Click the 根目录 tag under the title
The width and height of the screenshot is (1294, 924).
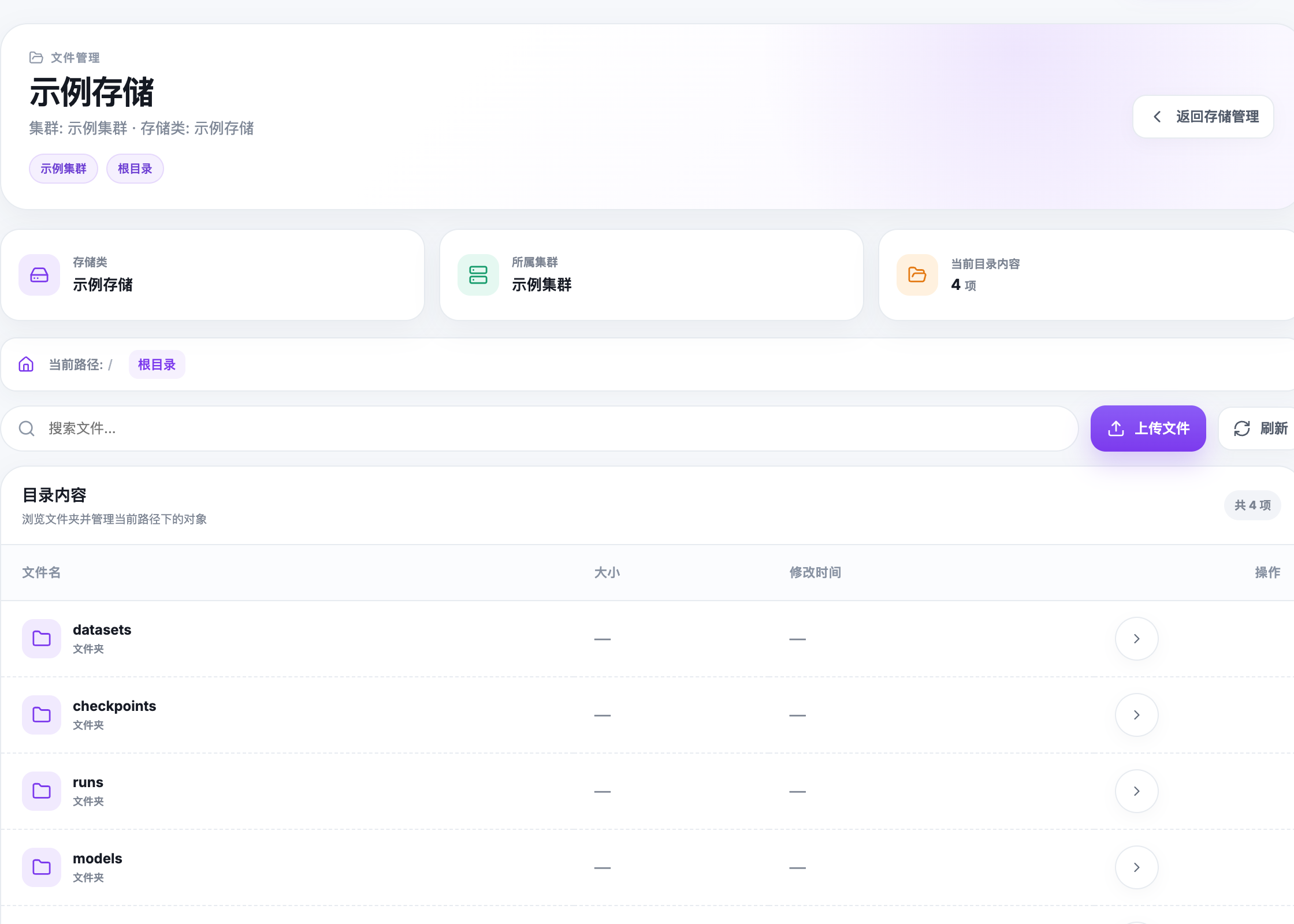coord(135,169)
